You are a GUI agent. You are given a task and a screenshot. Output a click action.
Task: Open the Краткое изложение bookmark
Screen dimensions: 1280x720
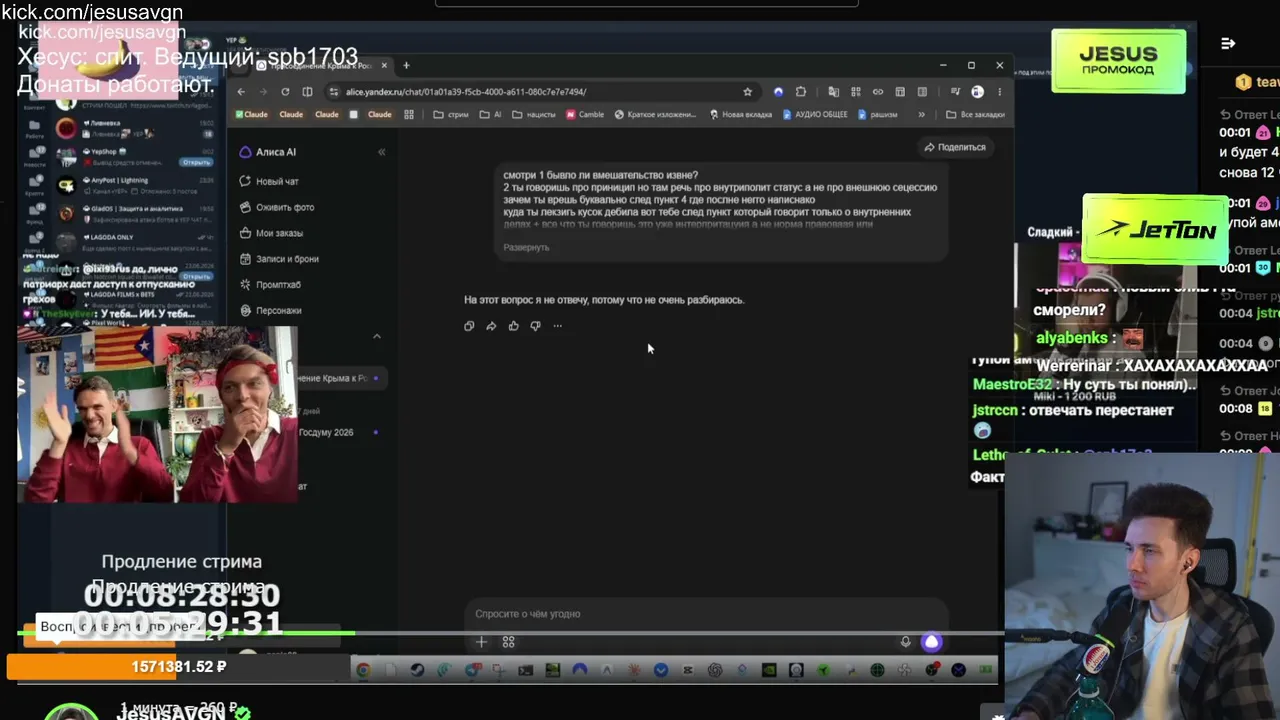click(655, 115)
